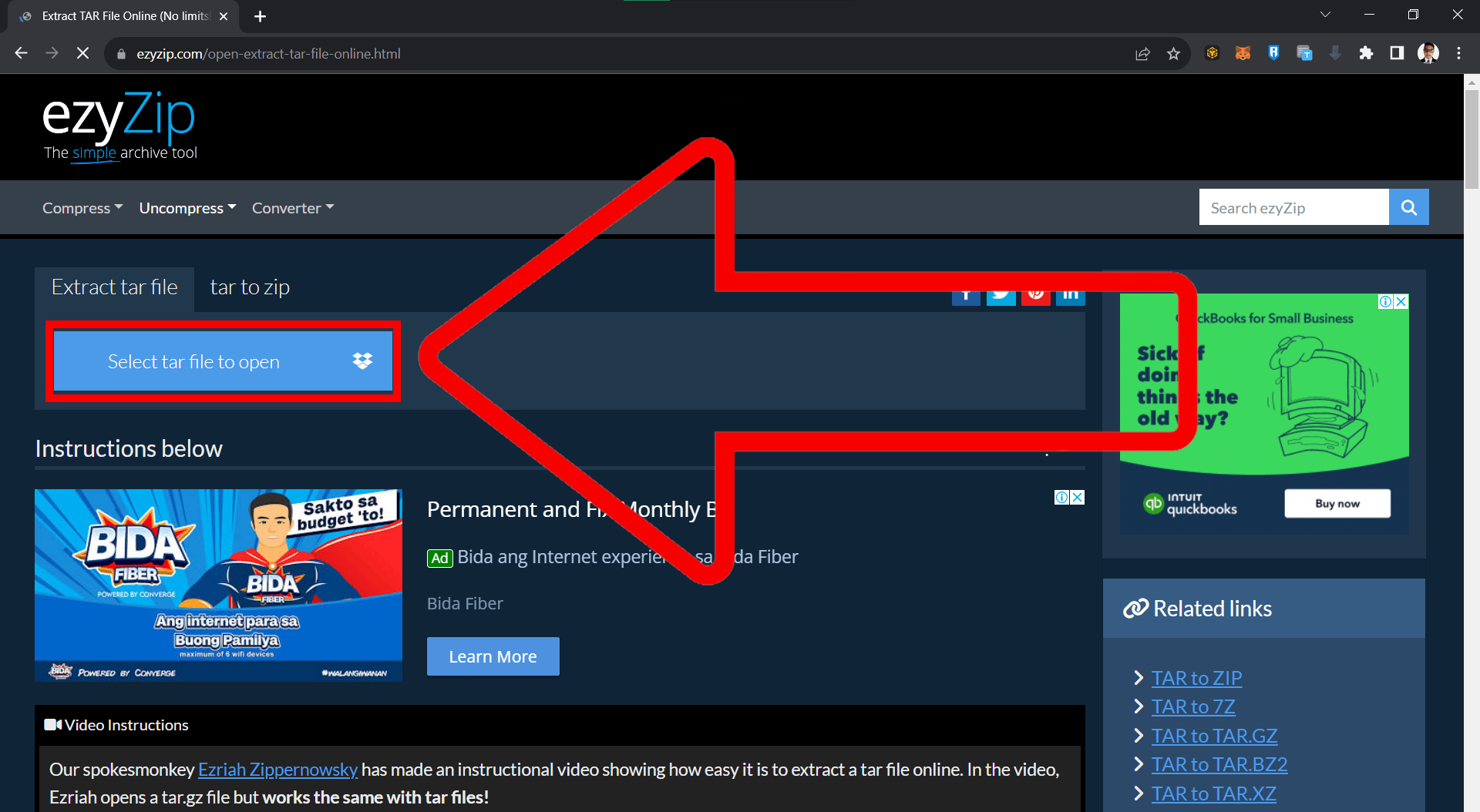Screen dimensions: 1480x812
Task: Open the browser extensions puzzle icon
Action: tap(1366, 53)
